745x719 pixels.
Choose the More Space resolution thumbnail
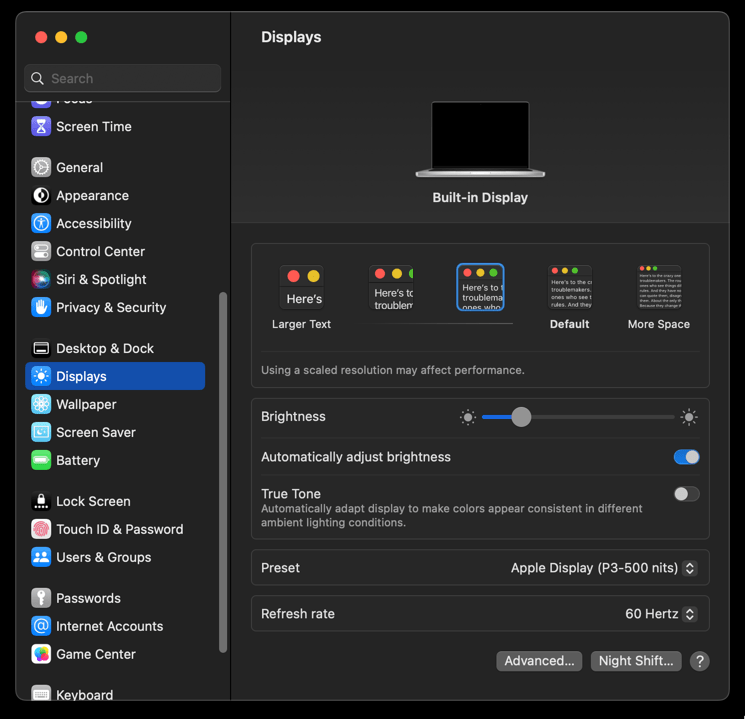coord(658,287)
